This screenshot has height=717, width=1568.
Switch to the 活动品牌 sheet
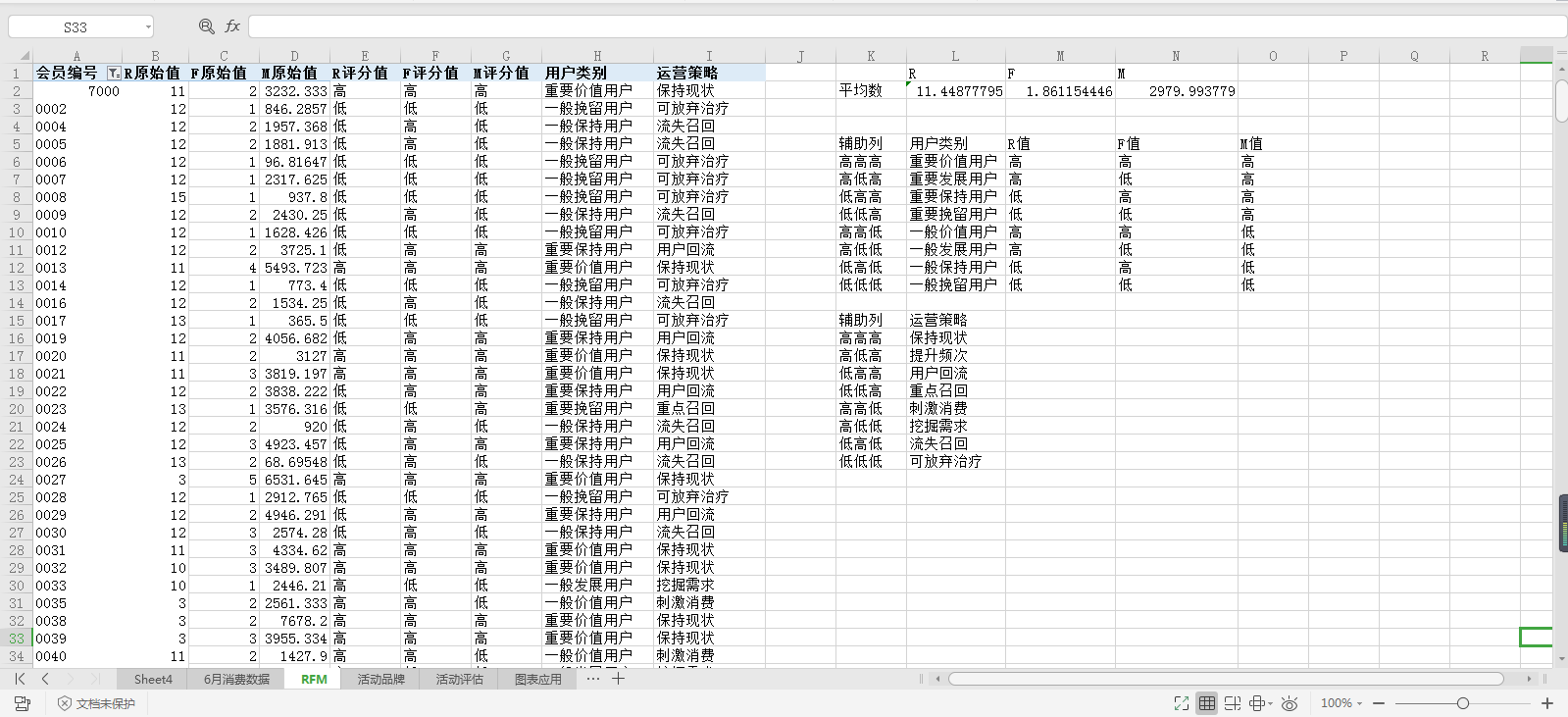380,679
